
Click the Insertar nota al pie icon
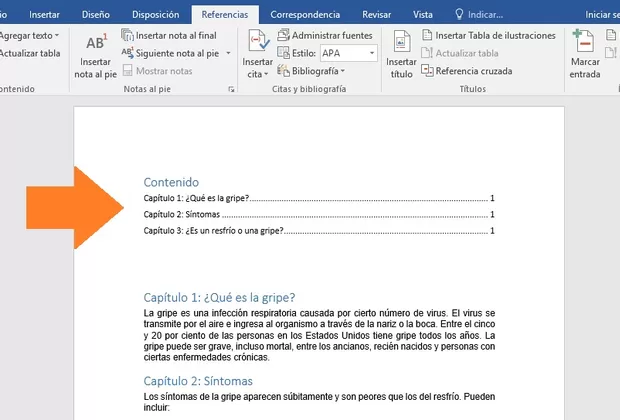[96, 42]
